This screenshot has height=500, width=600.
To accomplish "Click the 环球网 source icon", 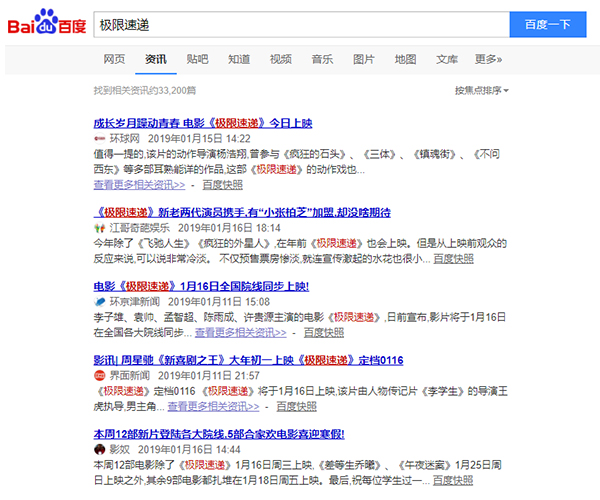I will [x=99, y=139].
